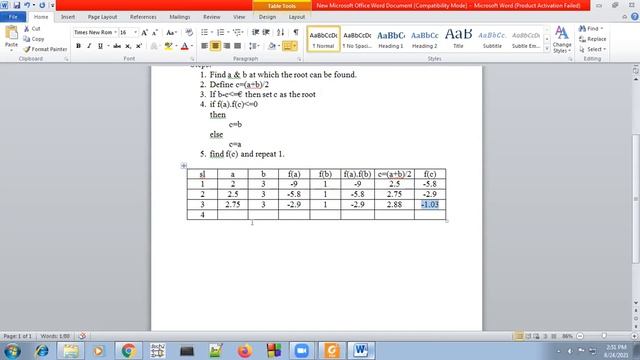Screen dimensions: 640x360
Task: Open Google Chrome from the taskbar
Action: tap(128, 351)
